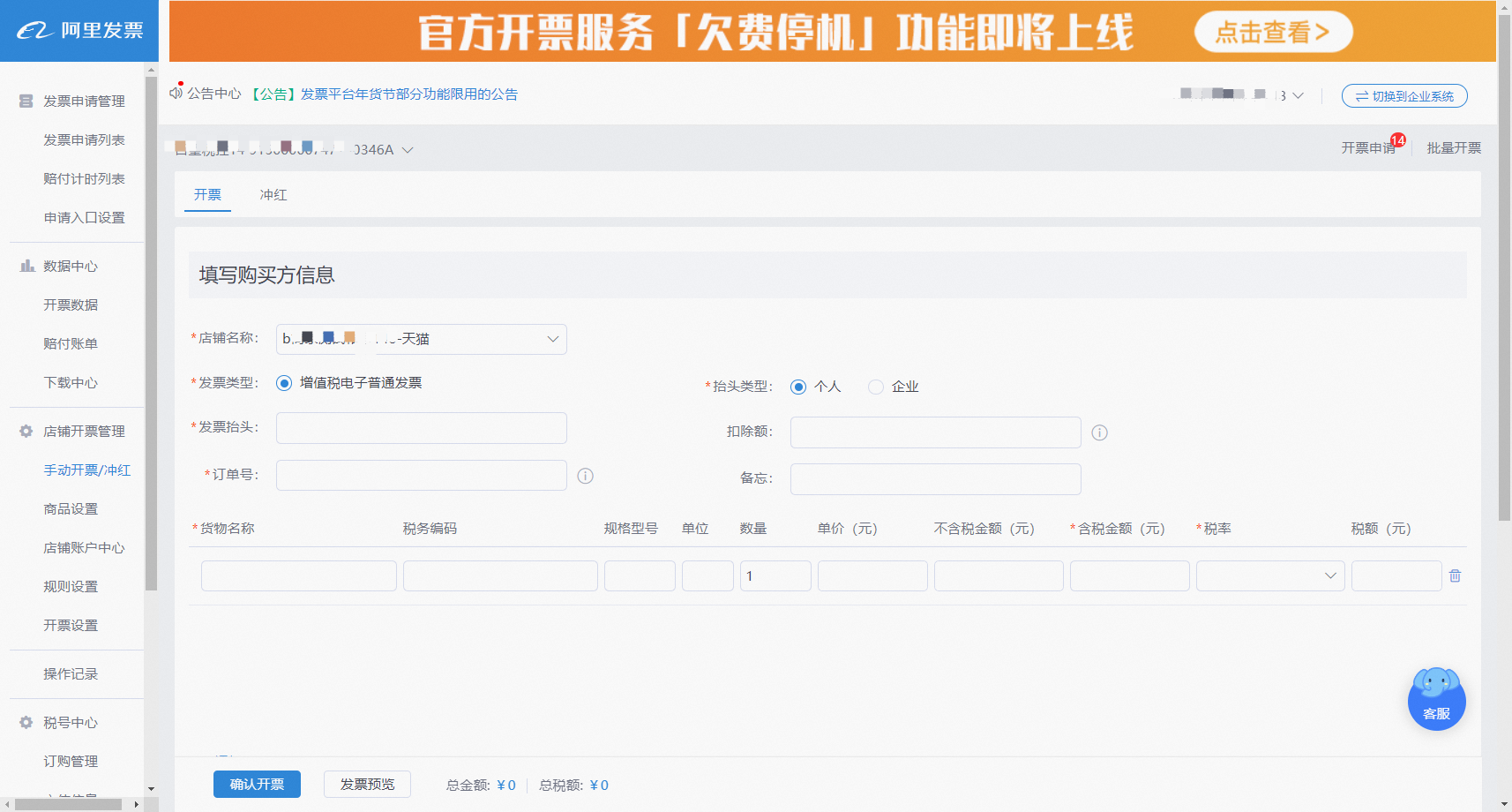This screenshot has height=812, width=1512.
Task: Click the red 14 notification badge
Action: [1397, 140]
